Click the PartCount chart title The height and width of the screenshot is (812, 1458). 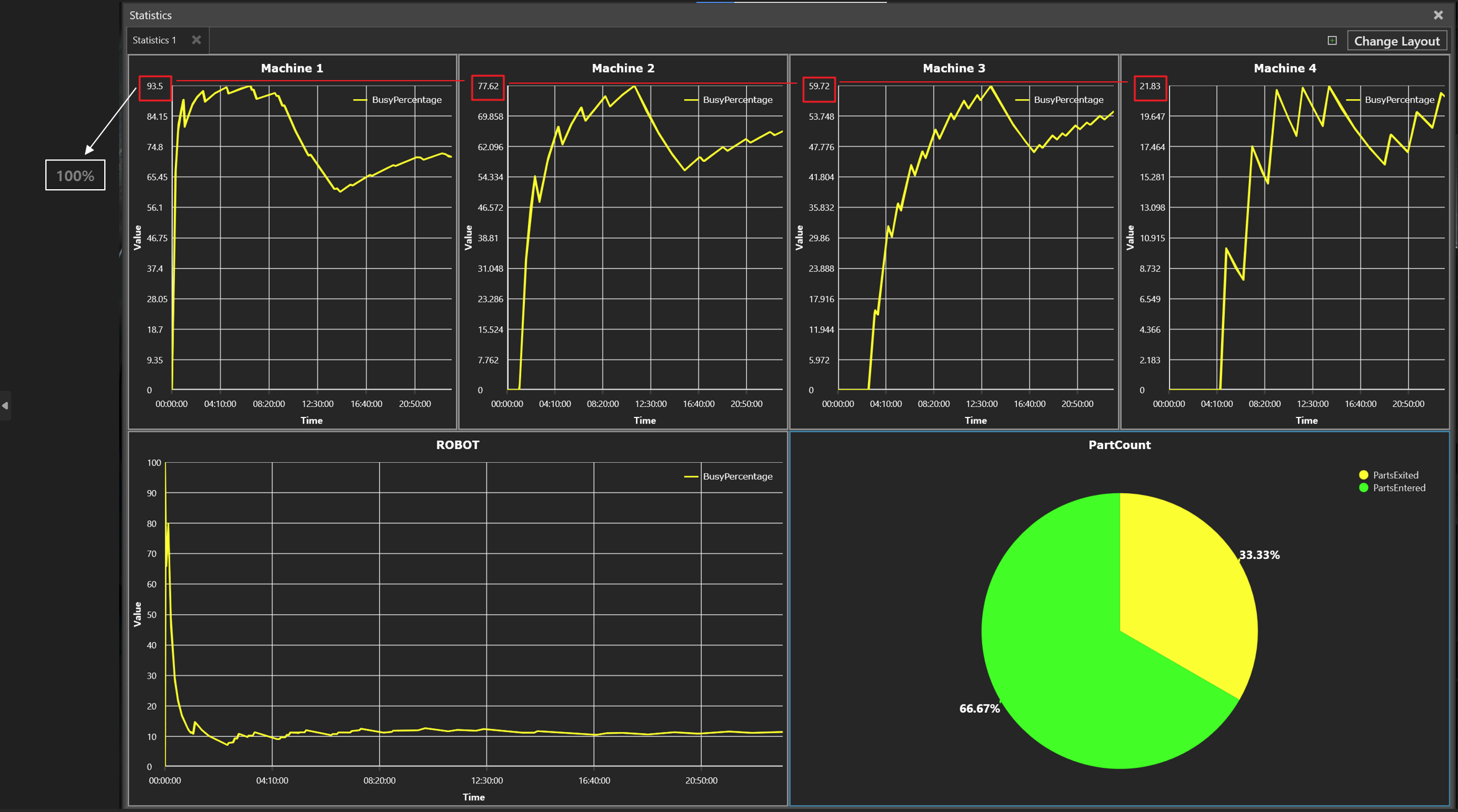[x=1119, y=445]
